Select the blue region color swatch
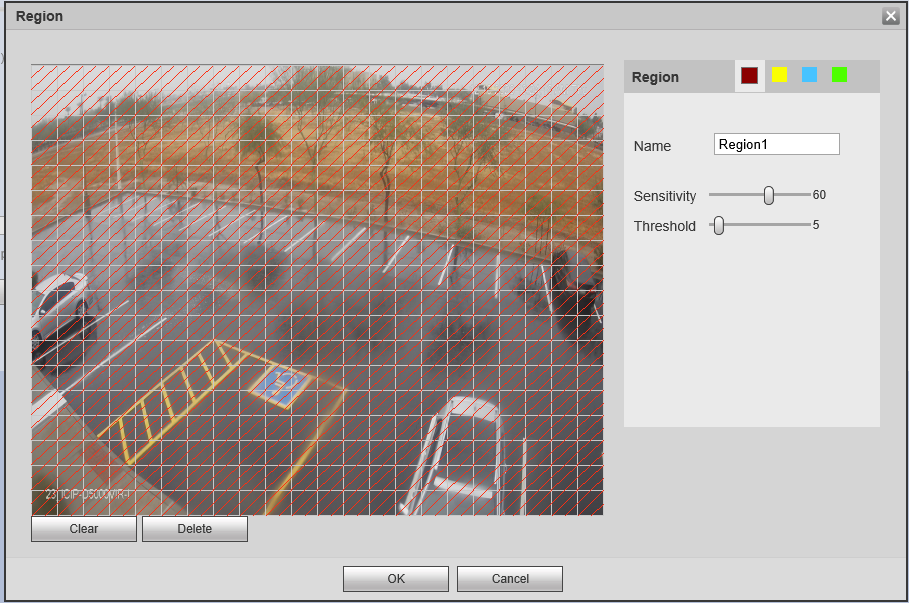The width and height of the screenshot is (909, 603). click(809, 75)
